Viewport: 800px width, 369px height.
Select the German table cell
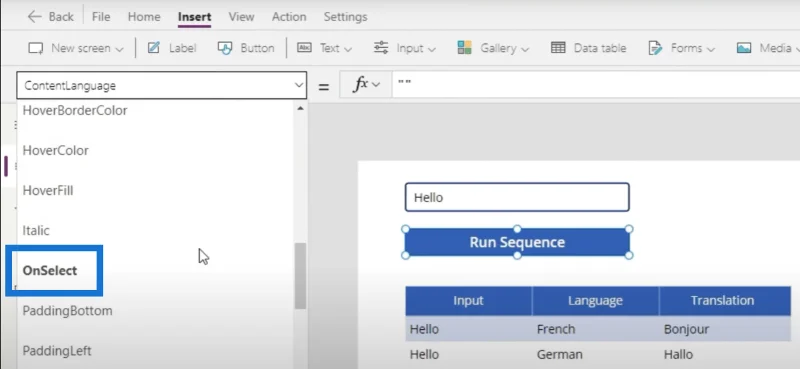click(595, 354)
